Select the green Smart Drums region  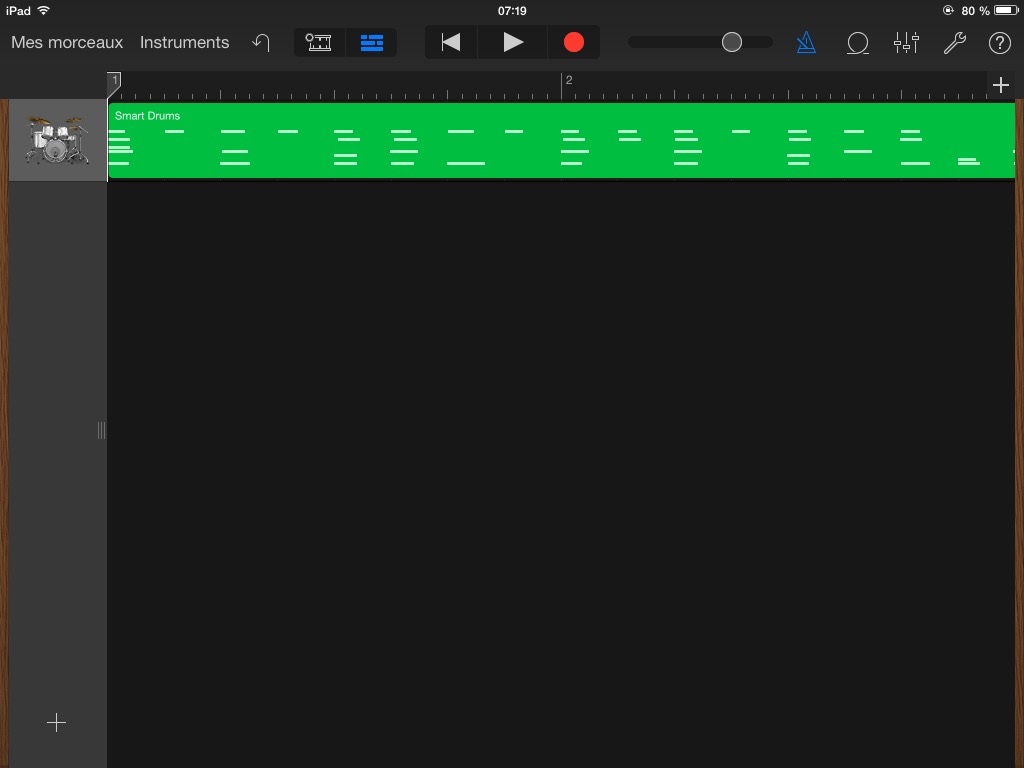coord(560,141)
